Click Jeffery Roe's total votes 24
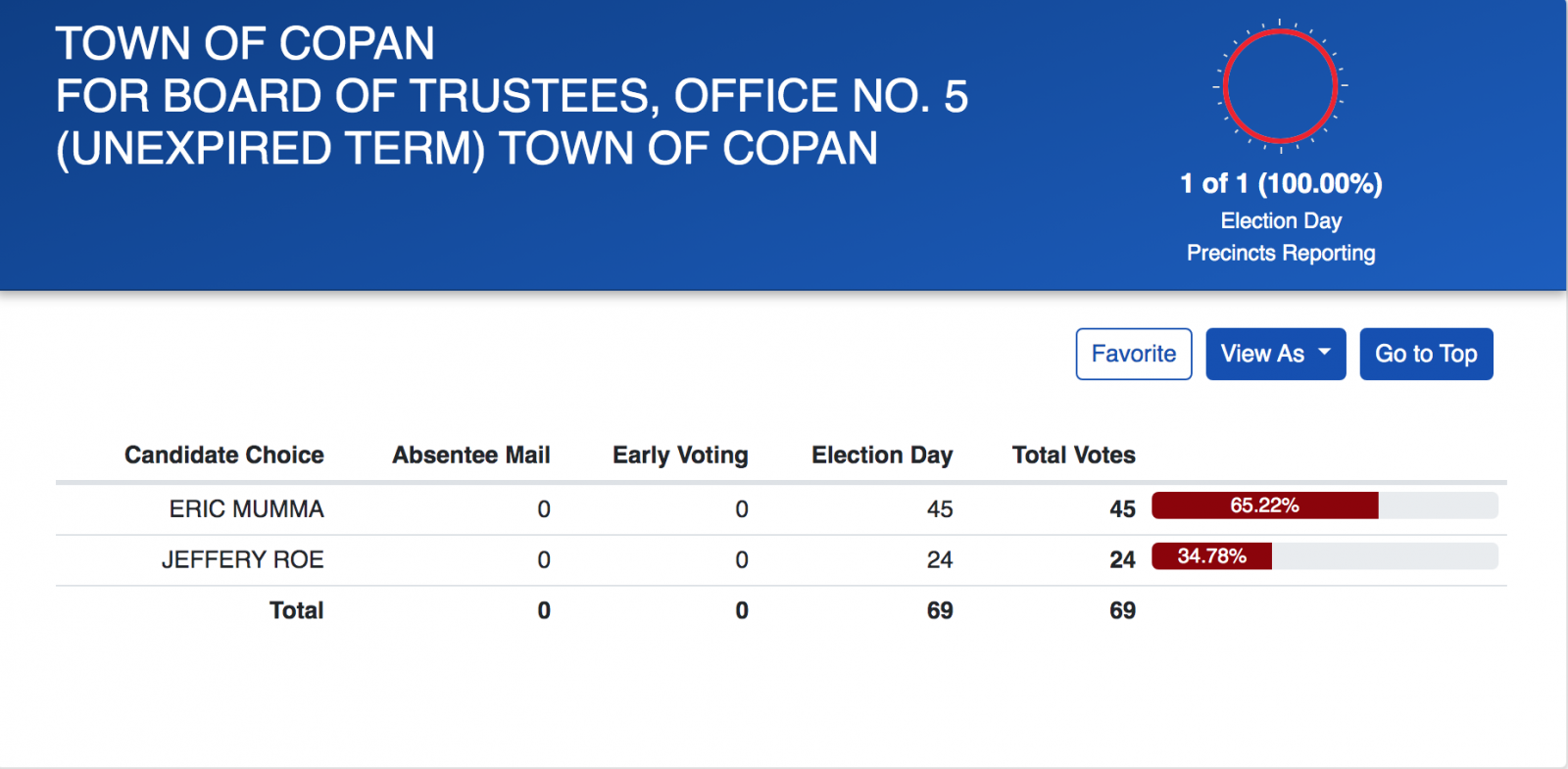The image size is (1568, 769). pos(1122,560)
